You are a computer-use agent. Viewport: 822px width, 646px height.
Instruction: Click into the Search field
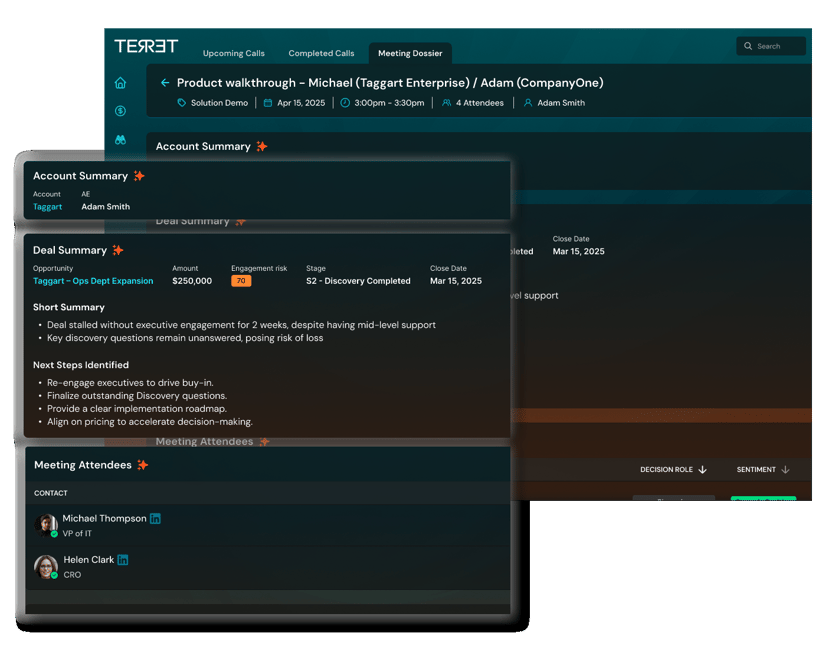coord(775,46)
